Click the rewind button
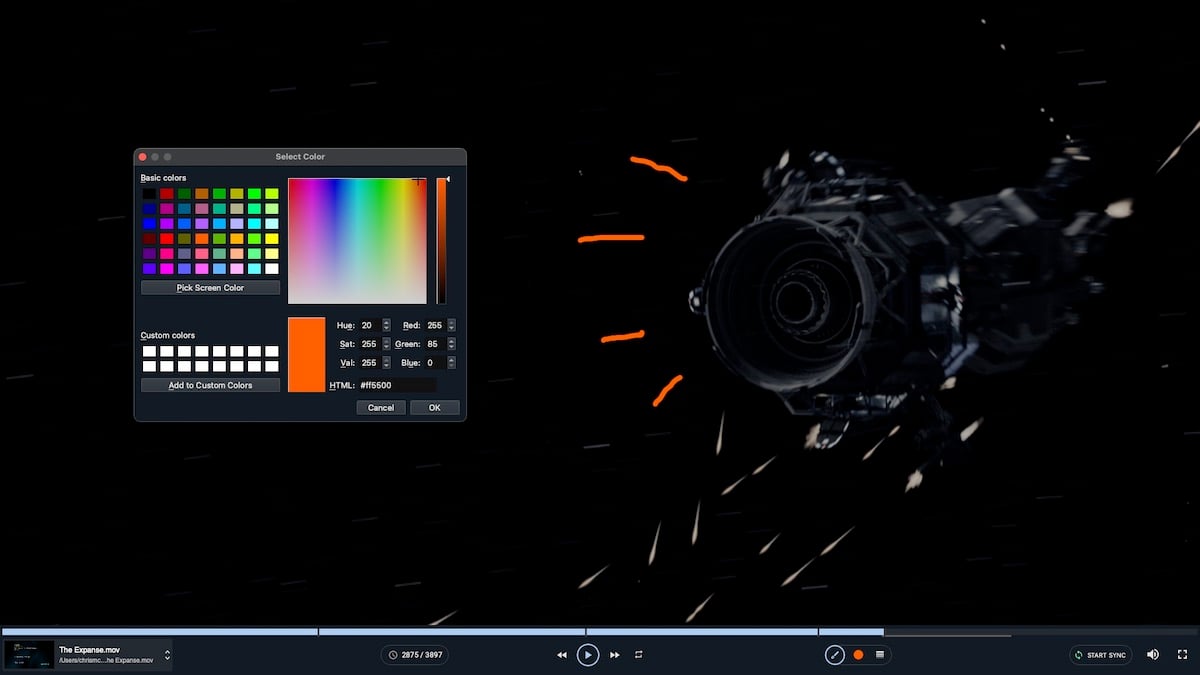 pos(562,655)
